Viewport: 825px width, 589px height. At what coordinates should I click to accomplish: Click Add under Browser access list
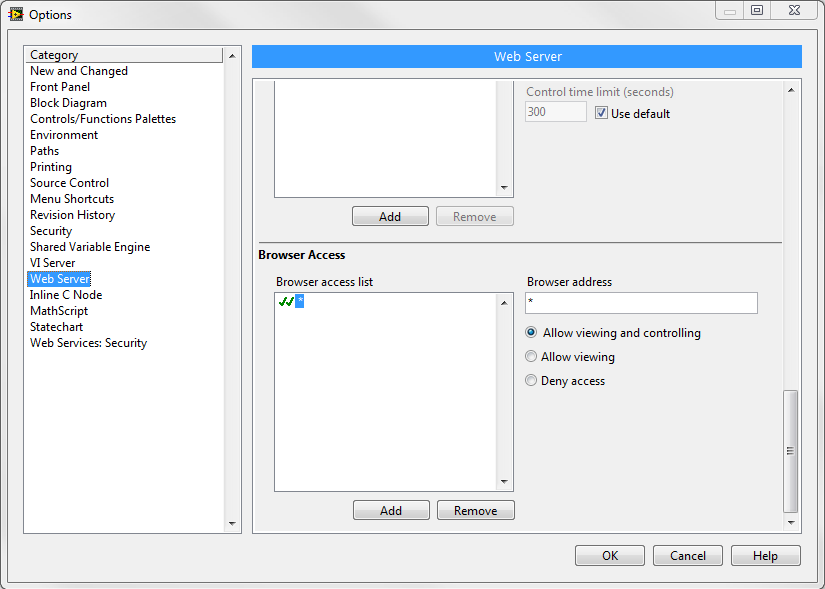click(391, 510)
